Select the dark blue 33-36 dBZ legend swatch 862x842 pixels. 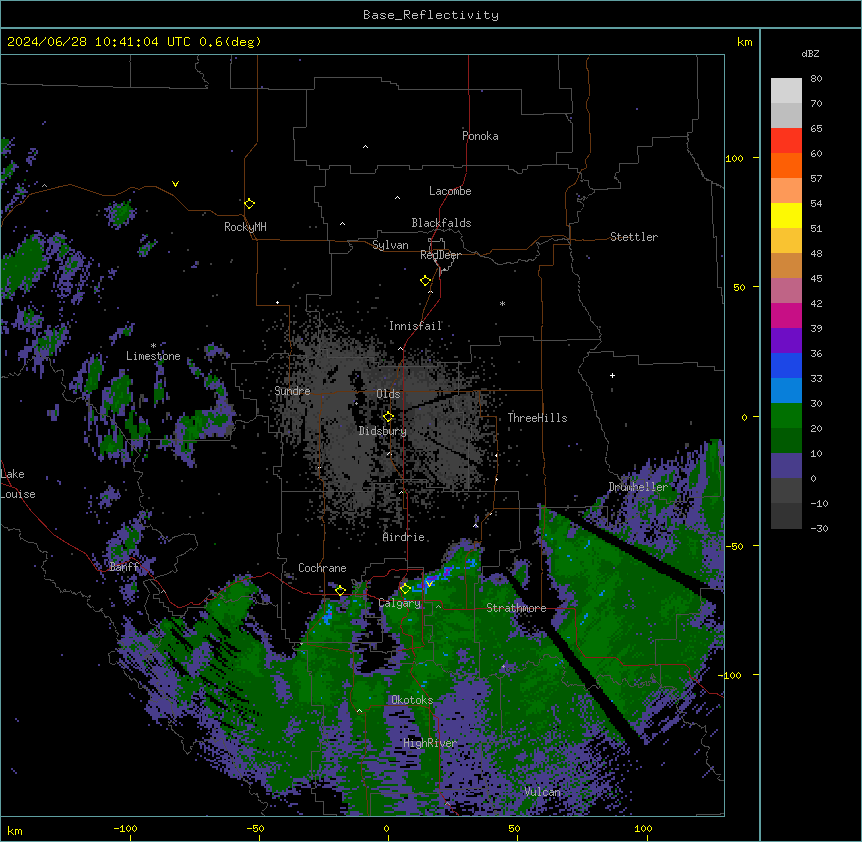(786, 365)
